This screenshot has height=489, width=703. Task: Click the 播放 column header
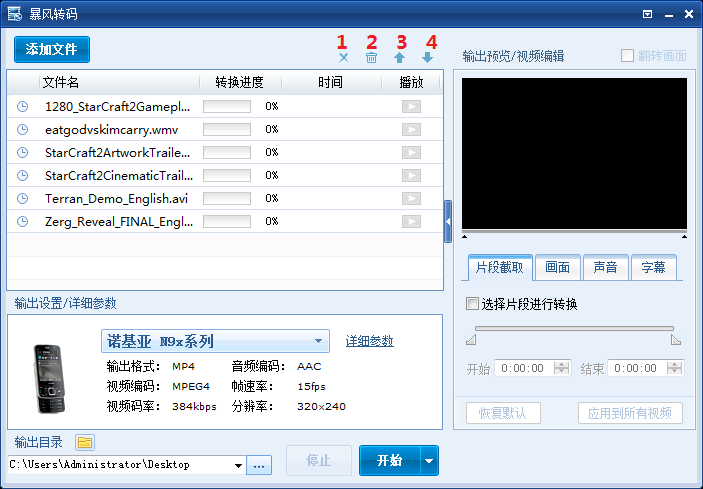411,82
